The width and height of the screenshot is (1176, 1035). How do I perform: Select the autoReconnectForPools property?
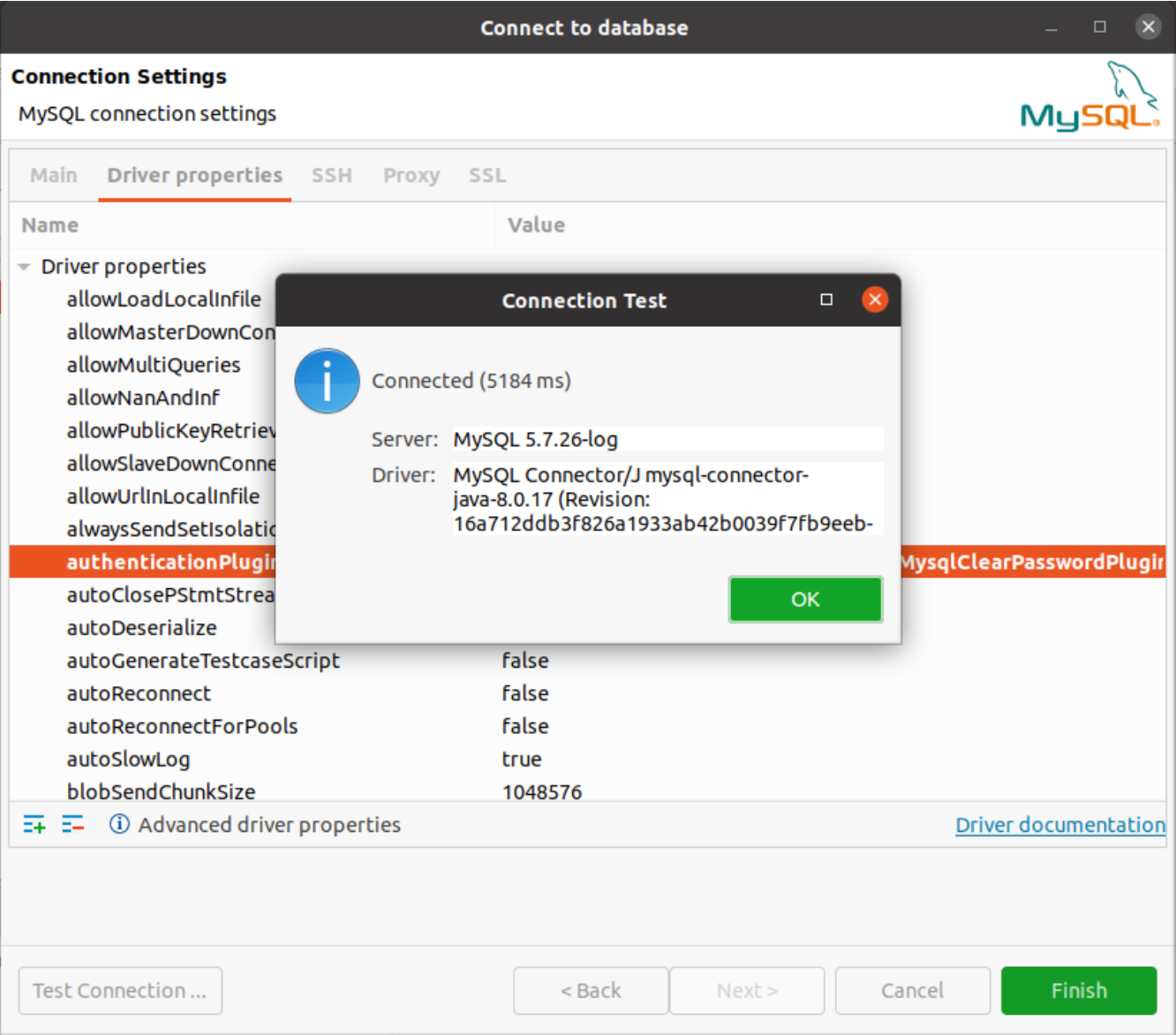[182, 726]
